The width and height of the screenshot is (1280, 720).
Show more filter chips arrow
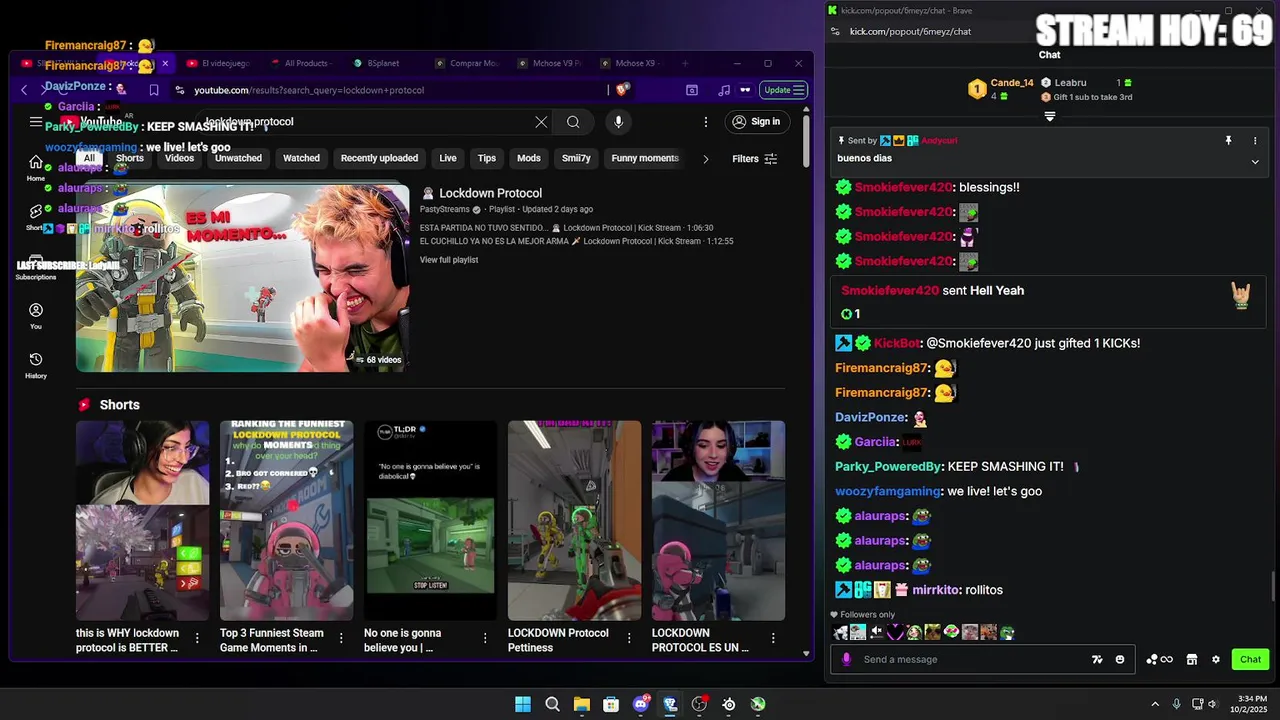click(x=705, y=158)
